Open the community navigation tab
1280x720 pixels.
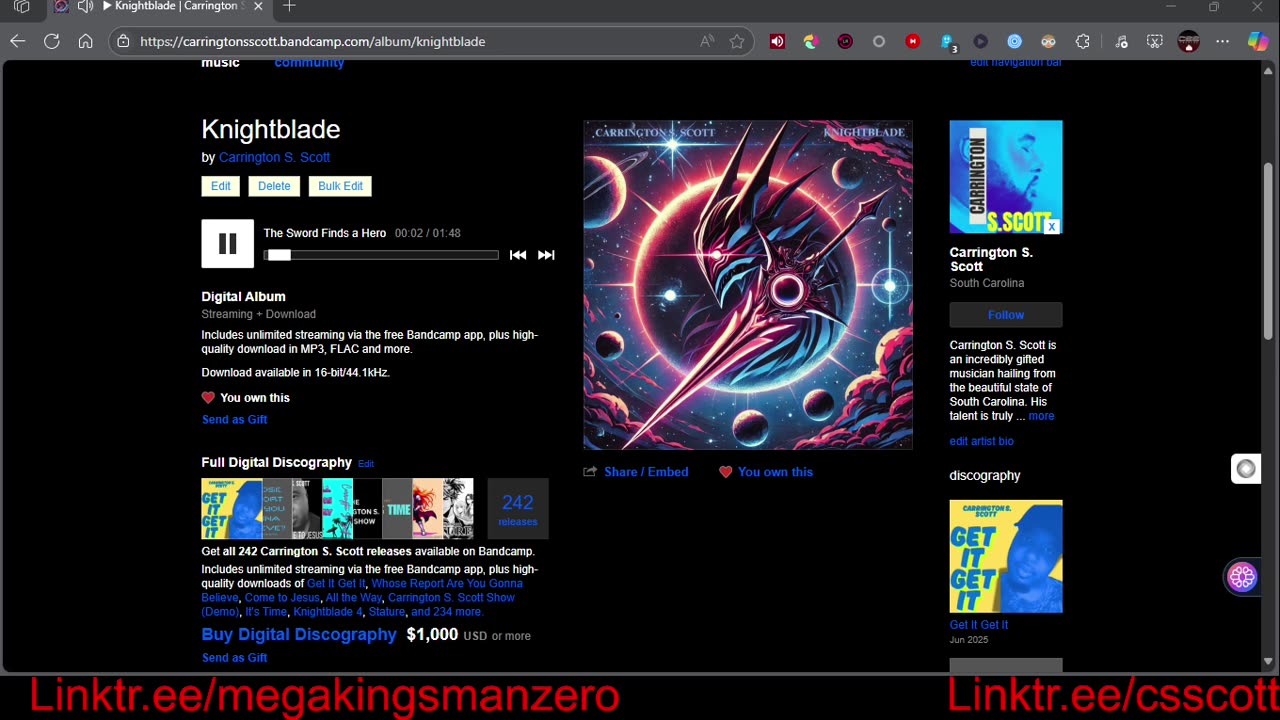pos(309,63)
